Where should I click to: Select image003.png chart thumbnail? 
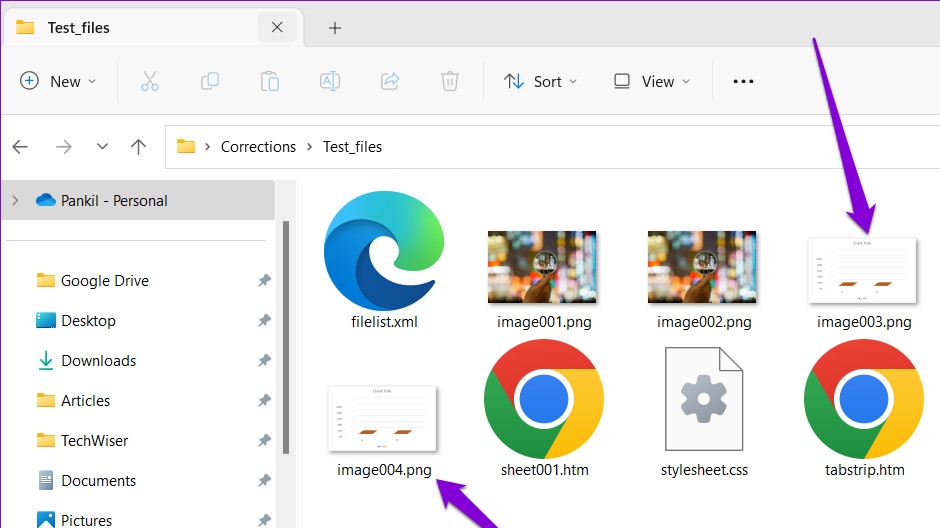pyautogui.click(x=862, y=270)
